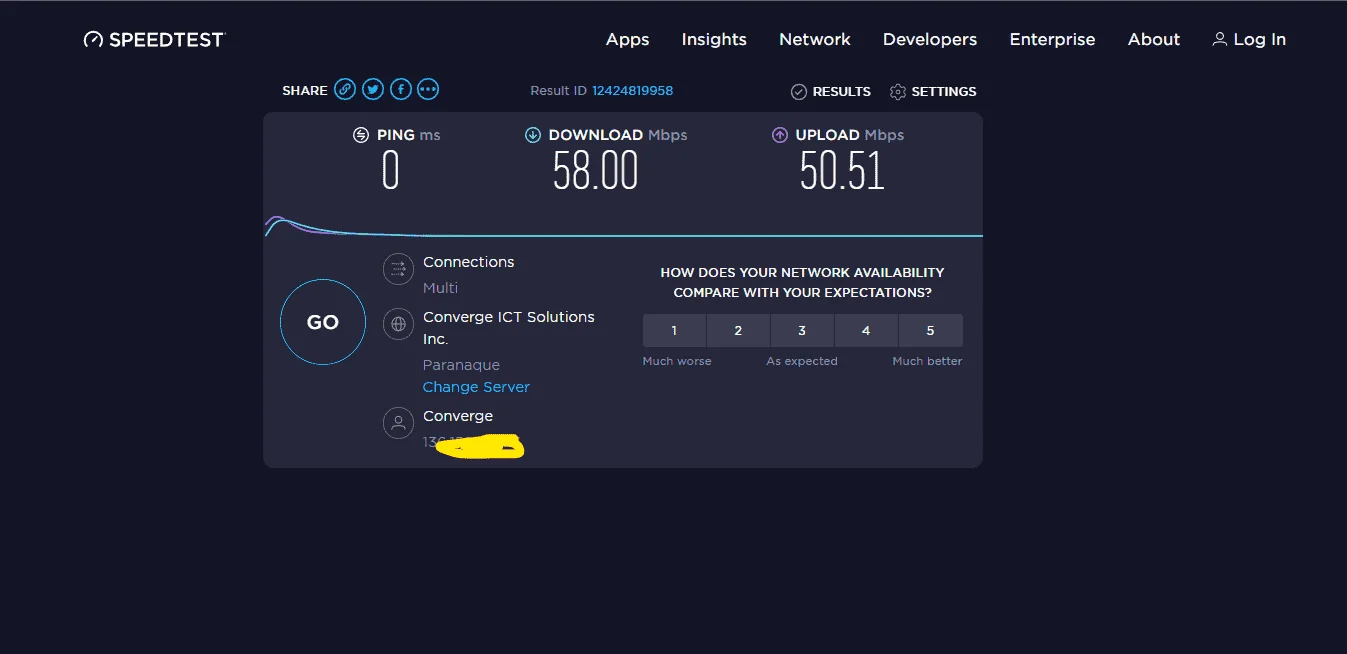The image size is (1347, 654).
Task: Open Result ID 12424819958 link
Action: (632, 90)
